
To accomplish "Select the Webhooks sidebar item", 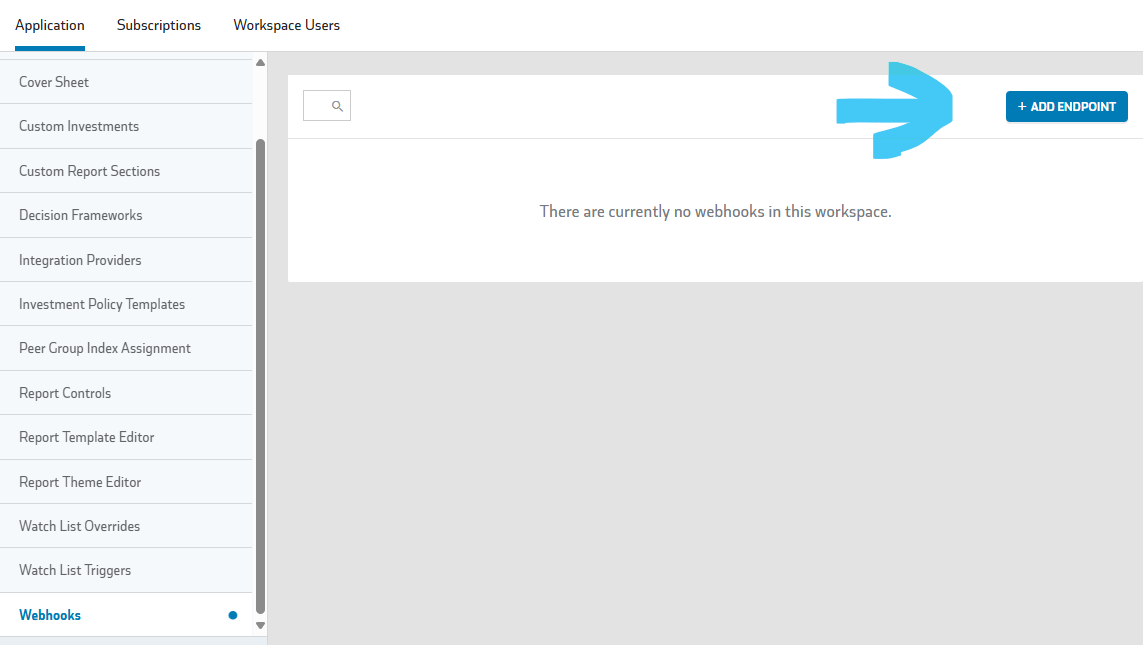I will (50, 615).
